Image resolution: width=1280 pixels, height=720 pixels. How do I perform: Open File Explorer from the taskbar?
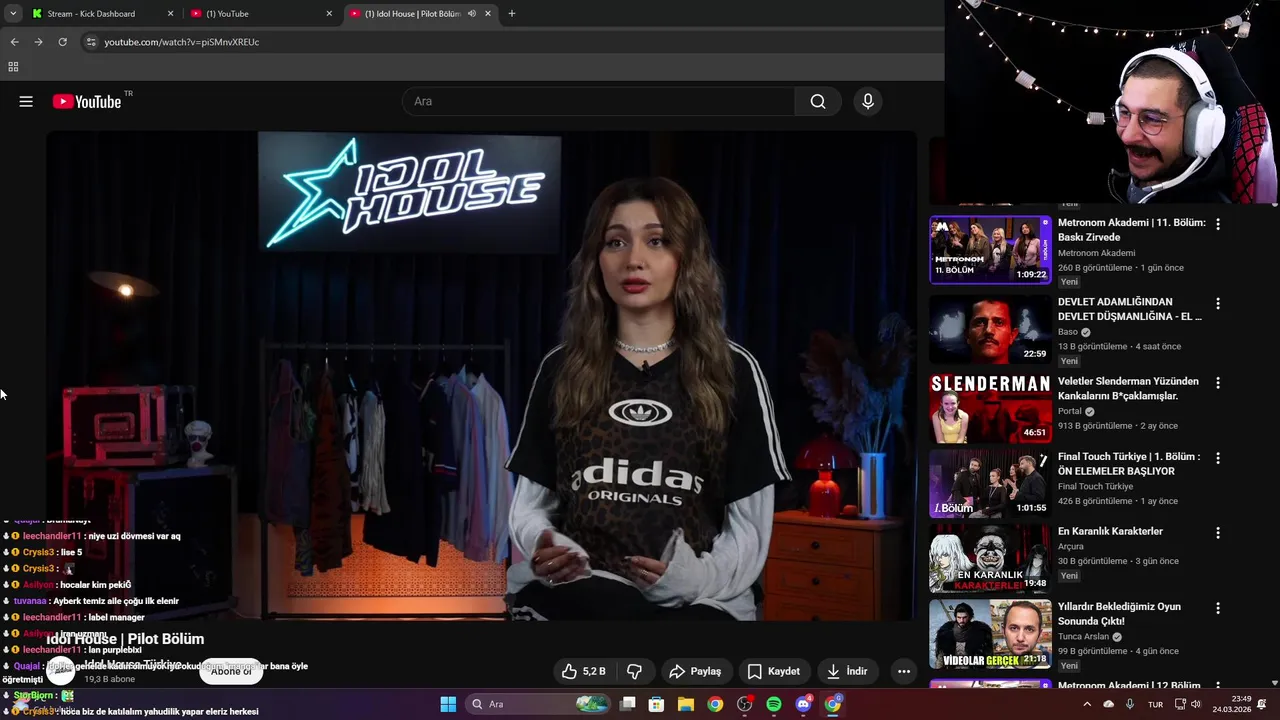tap(686, 704)
